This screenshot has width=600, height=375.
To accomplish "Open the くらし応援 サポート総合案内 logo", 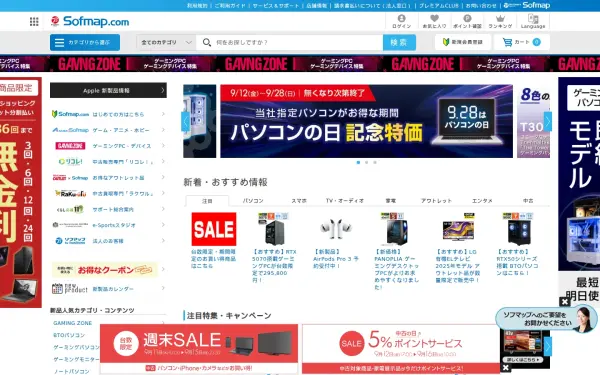I will [70, 209].
